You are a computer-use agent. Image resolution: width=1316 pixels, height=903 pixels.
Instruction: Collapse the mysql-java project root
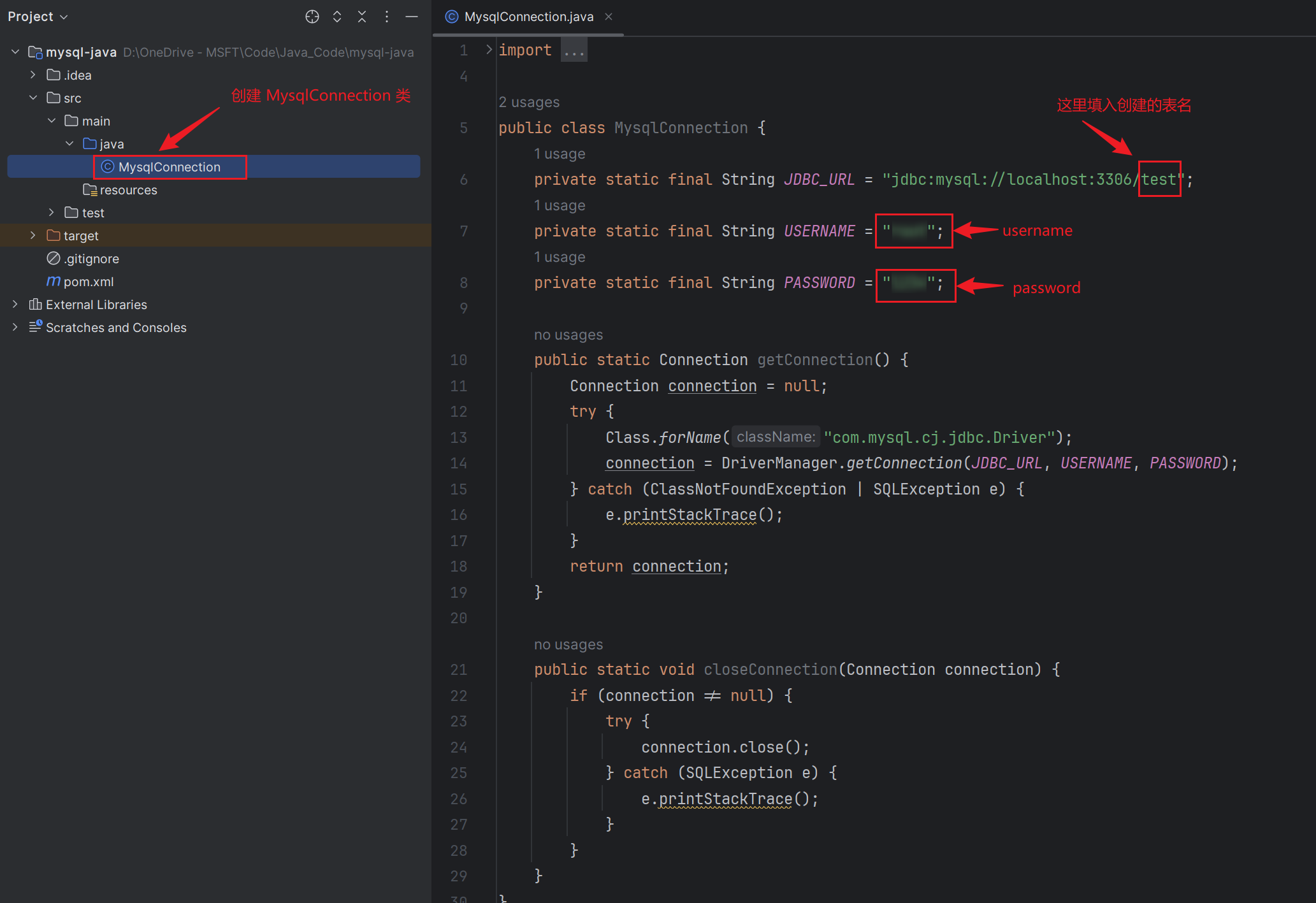click(15, 52)
